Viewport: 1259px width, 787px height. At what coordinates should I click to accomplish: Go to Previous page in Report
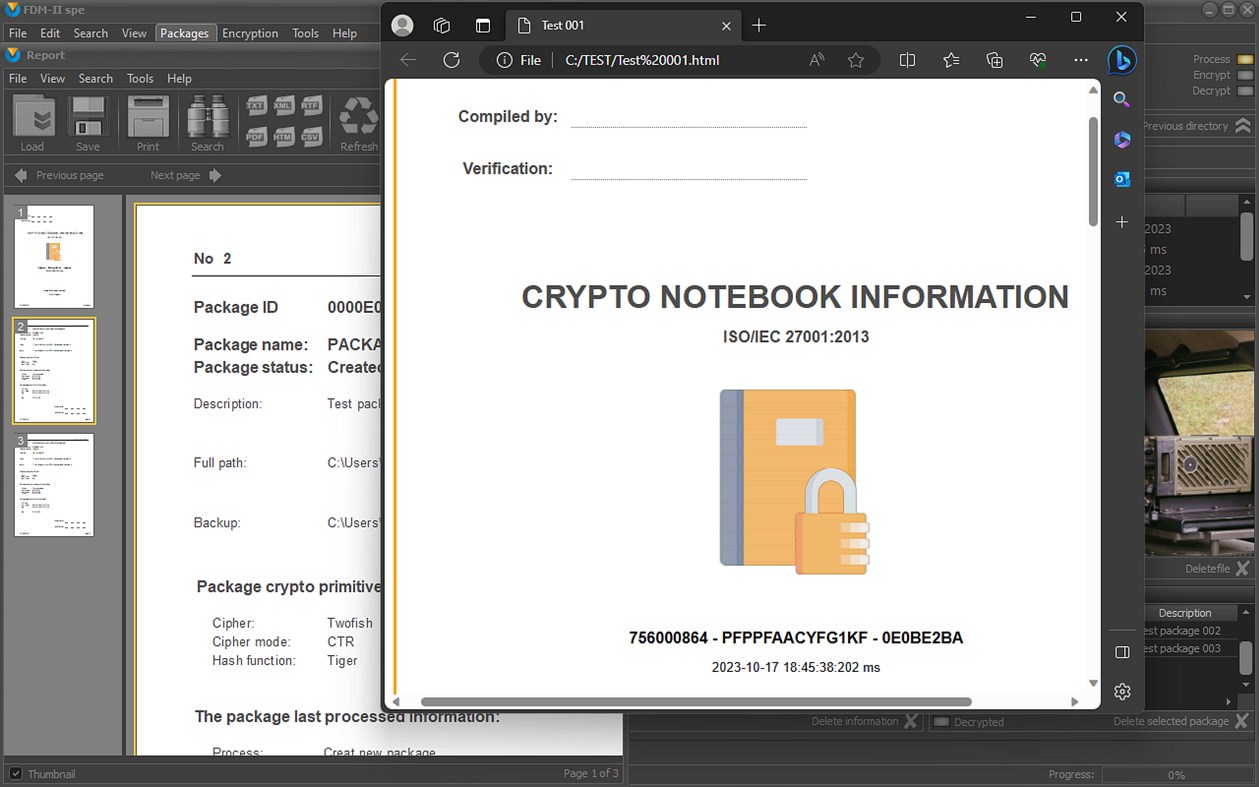pyautogui.click(x=59, y=175)
